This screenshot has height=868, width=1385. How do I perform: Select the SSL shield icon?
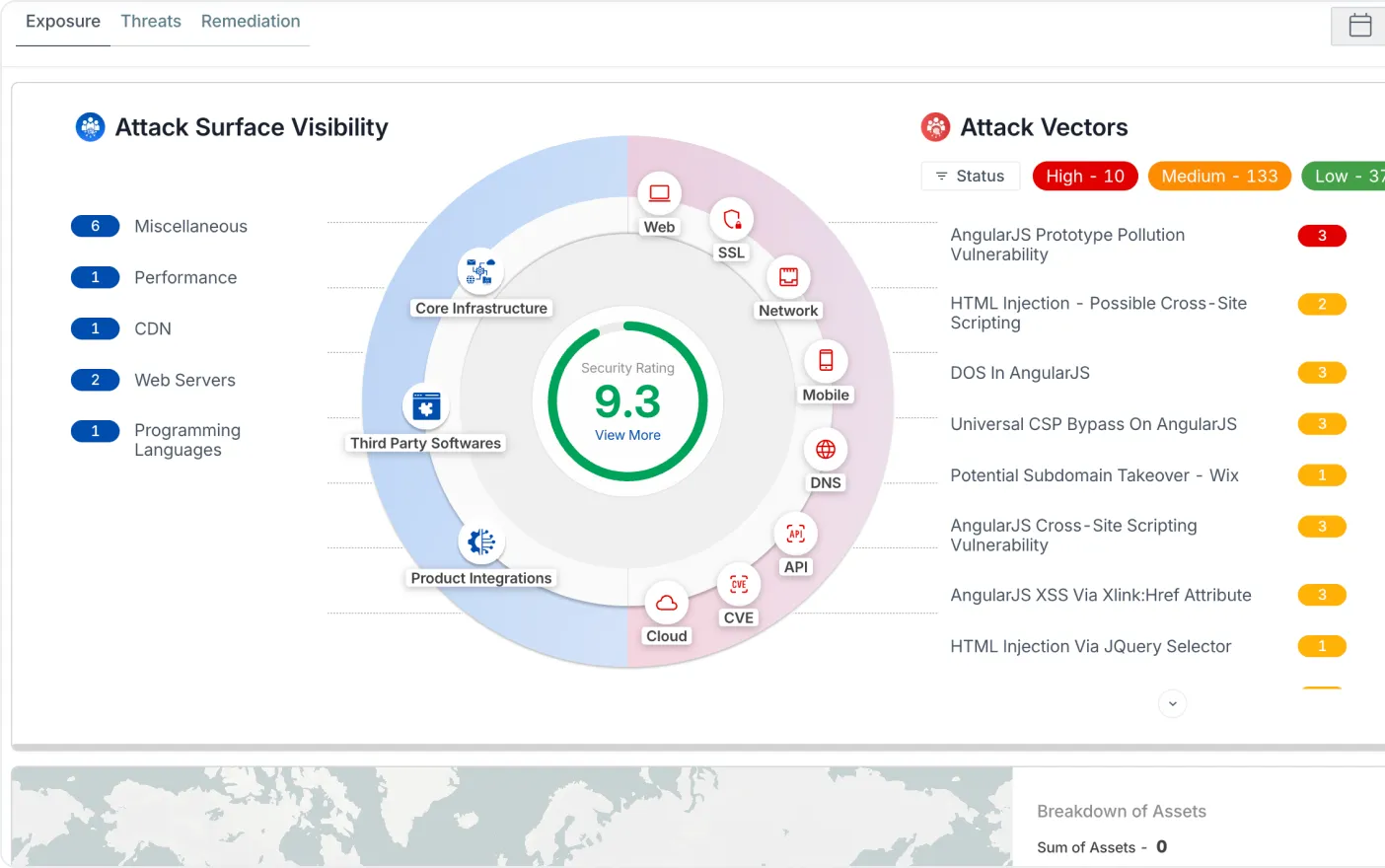pyautogui.click(x=732, y=219)
